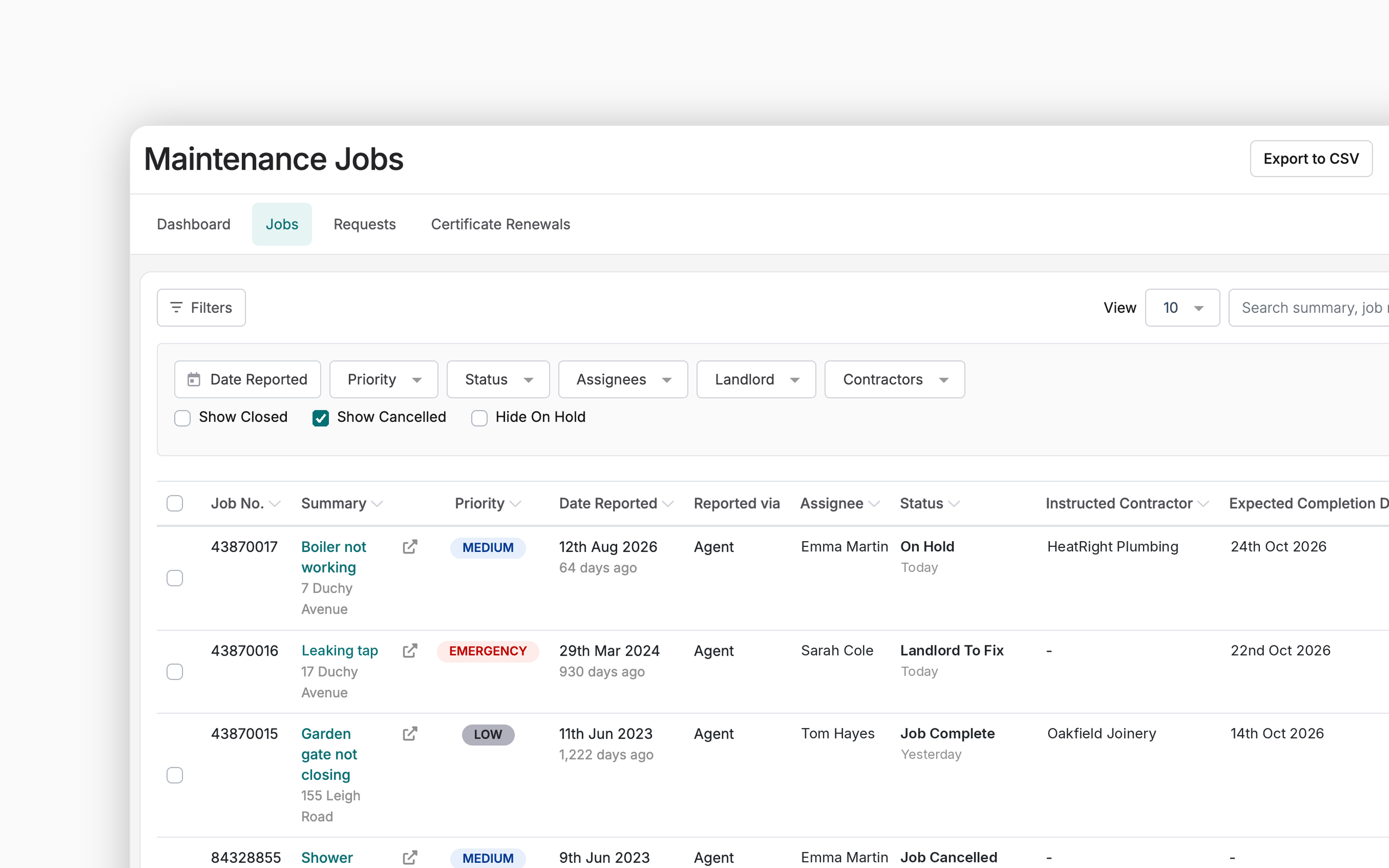Image resolution: width=1389 pixels, height=868 pixels.
Task: Focus the Search summary input field
Action: (1309, 308)
